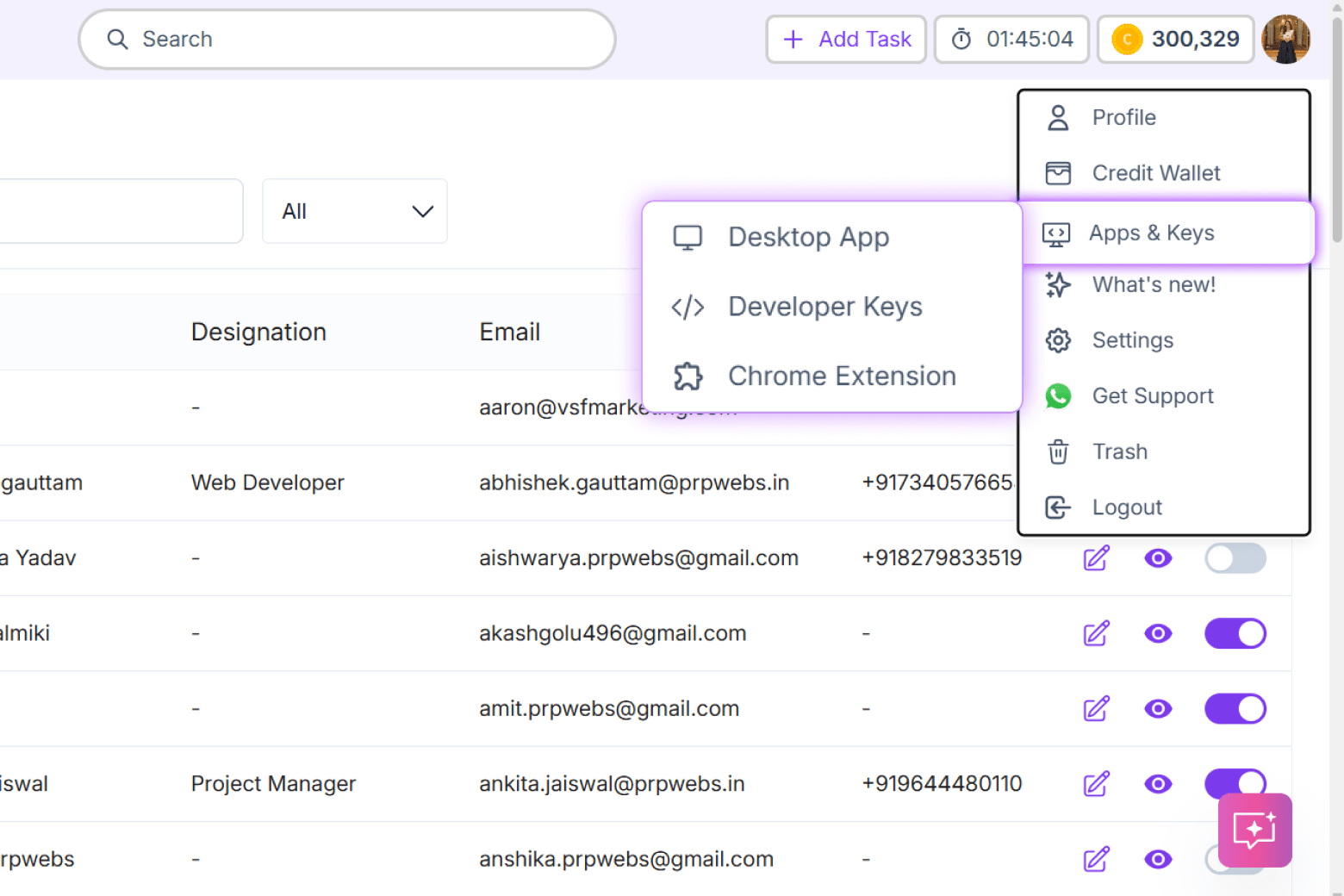This screenshot has width=1344, height=896.
Task: Select Apps & Keys menu item
Action: click(x=1167, y=233)
